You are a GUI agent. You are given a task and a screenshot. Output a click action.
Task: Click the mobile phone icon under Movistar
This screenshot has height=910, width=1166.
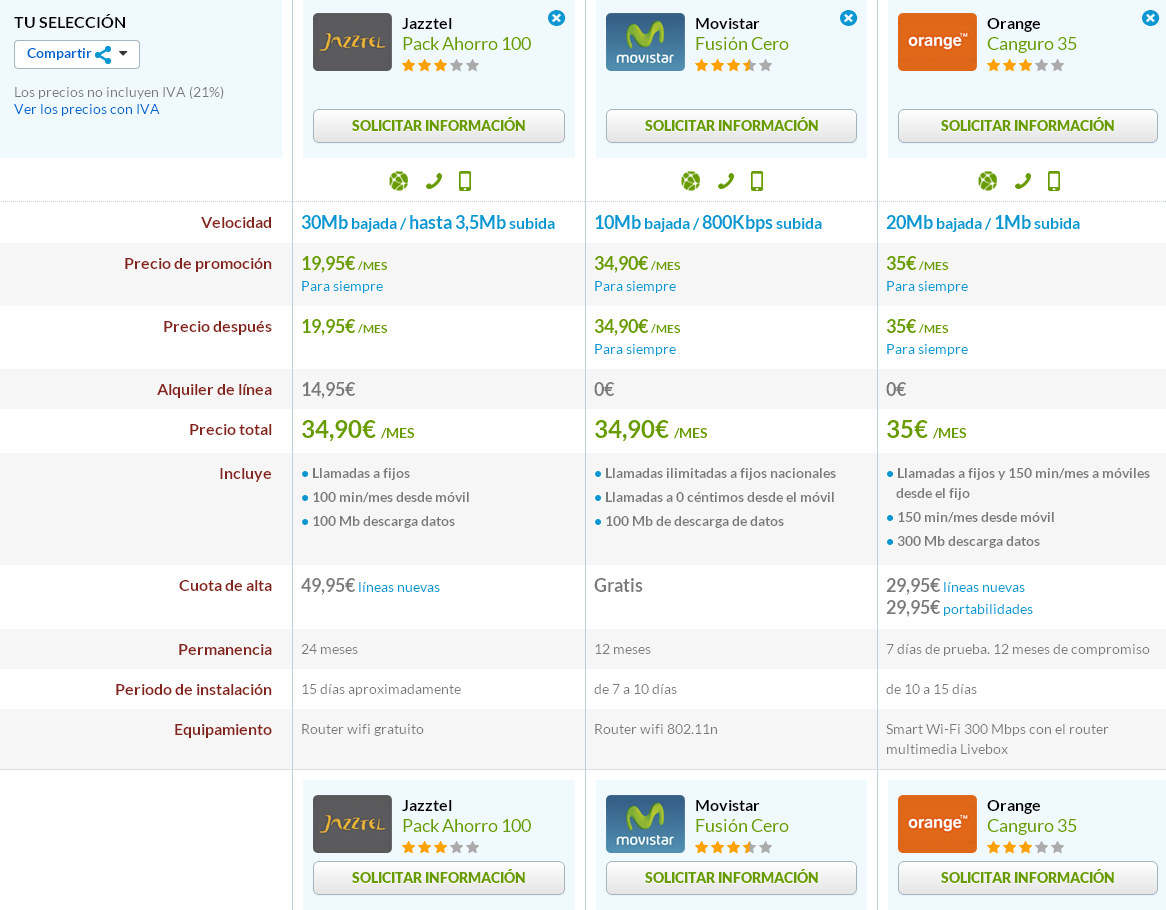tap(757, 181)
